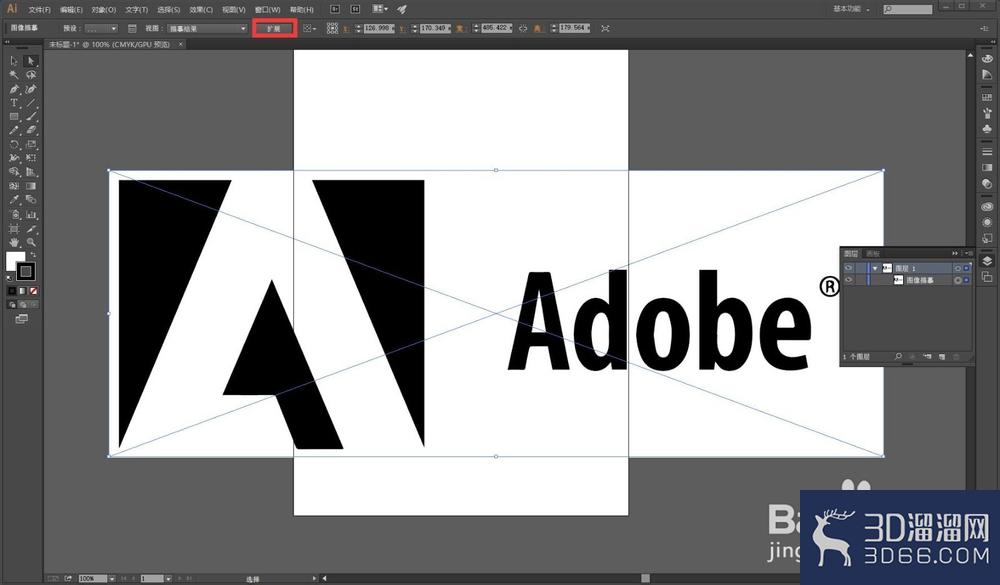The image size is (1000, 585).
Task: Click the Y coordinate value field
Action: (x=435, y=28)
